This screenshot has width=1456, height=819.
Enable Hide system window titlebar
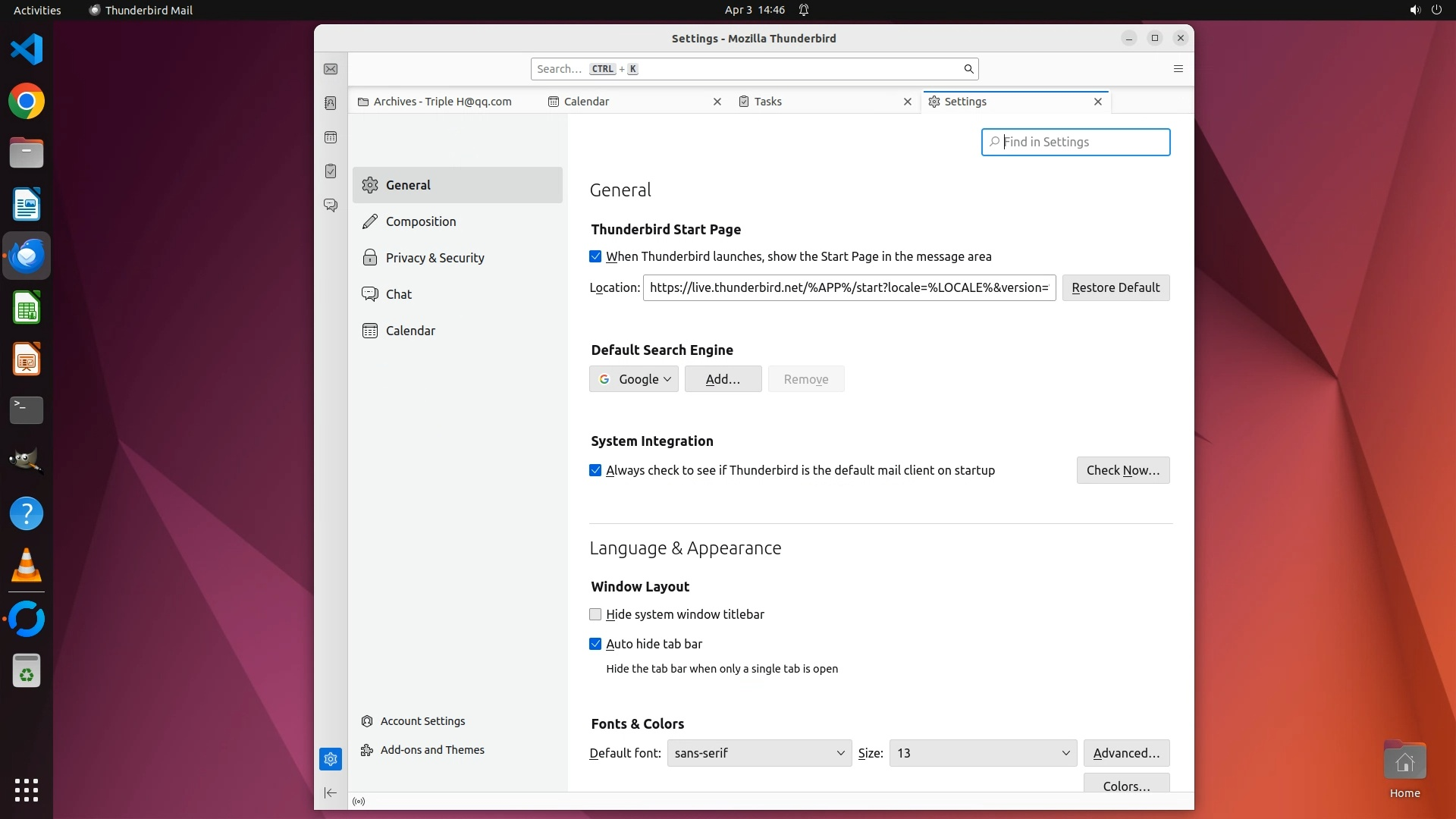click(x=595, y=615)
